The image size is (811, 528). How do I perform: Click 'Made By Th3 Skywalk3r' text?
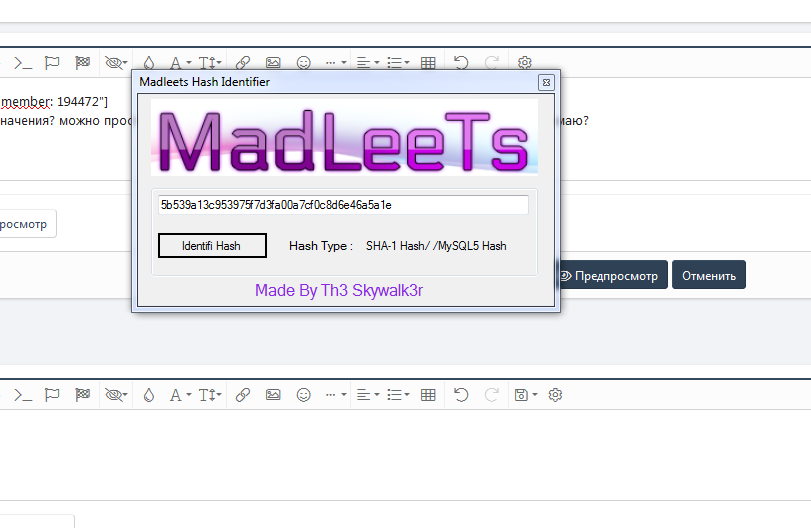[x=339, y=291]
